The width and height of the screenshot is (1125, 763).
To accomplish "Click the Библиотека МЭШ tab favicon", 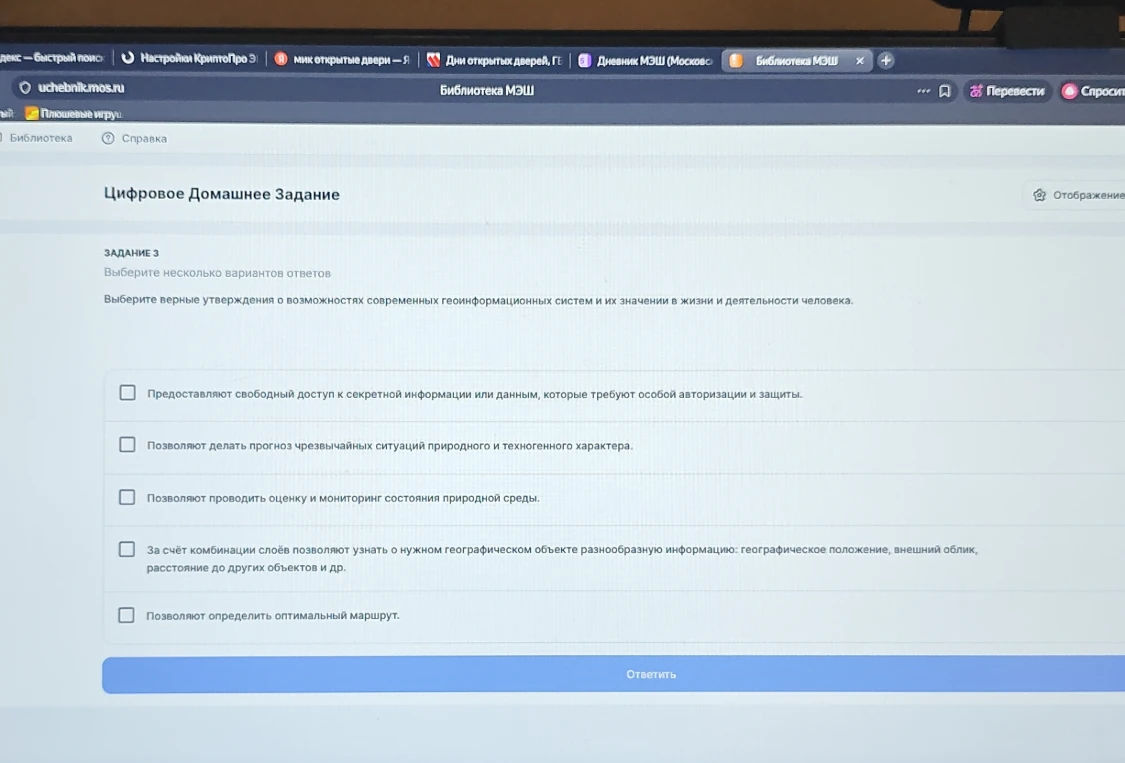I will tap(736, 61).
